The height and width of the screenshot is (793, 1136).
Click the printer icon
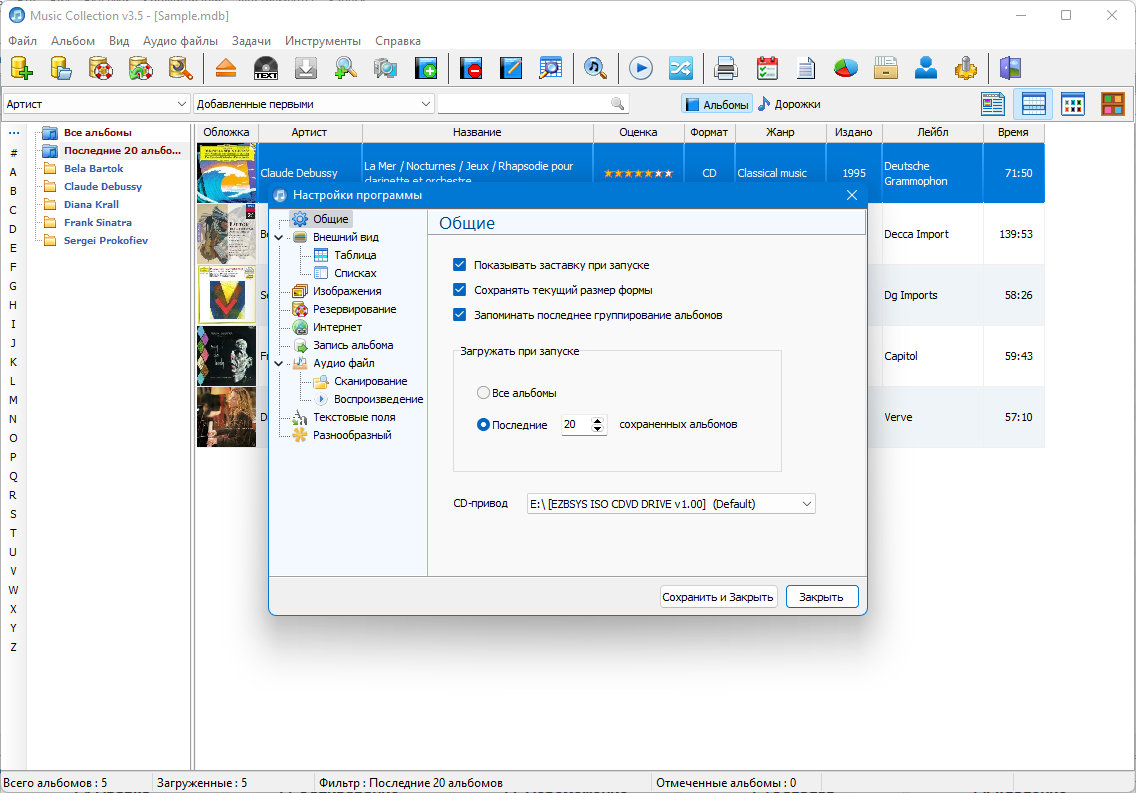pyautogui.click(x=725, y=68)
